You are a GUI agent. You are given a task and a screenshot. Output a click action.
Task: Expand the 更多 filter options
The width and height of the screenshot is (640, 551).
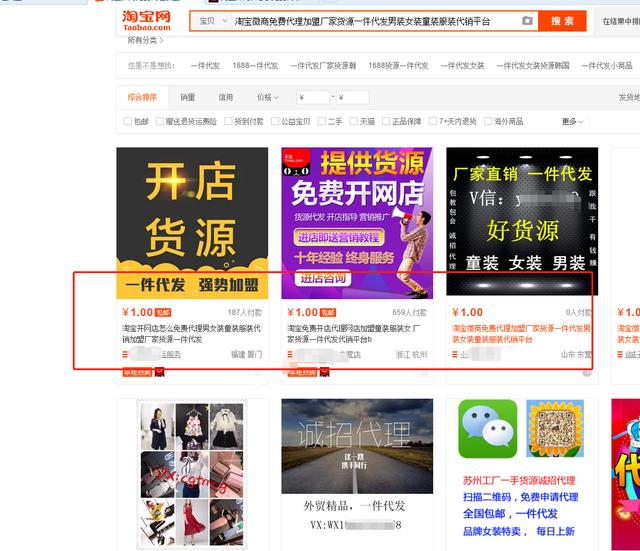click(x=572, y=121)
